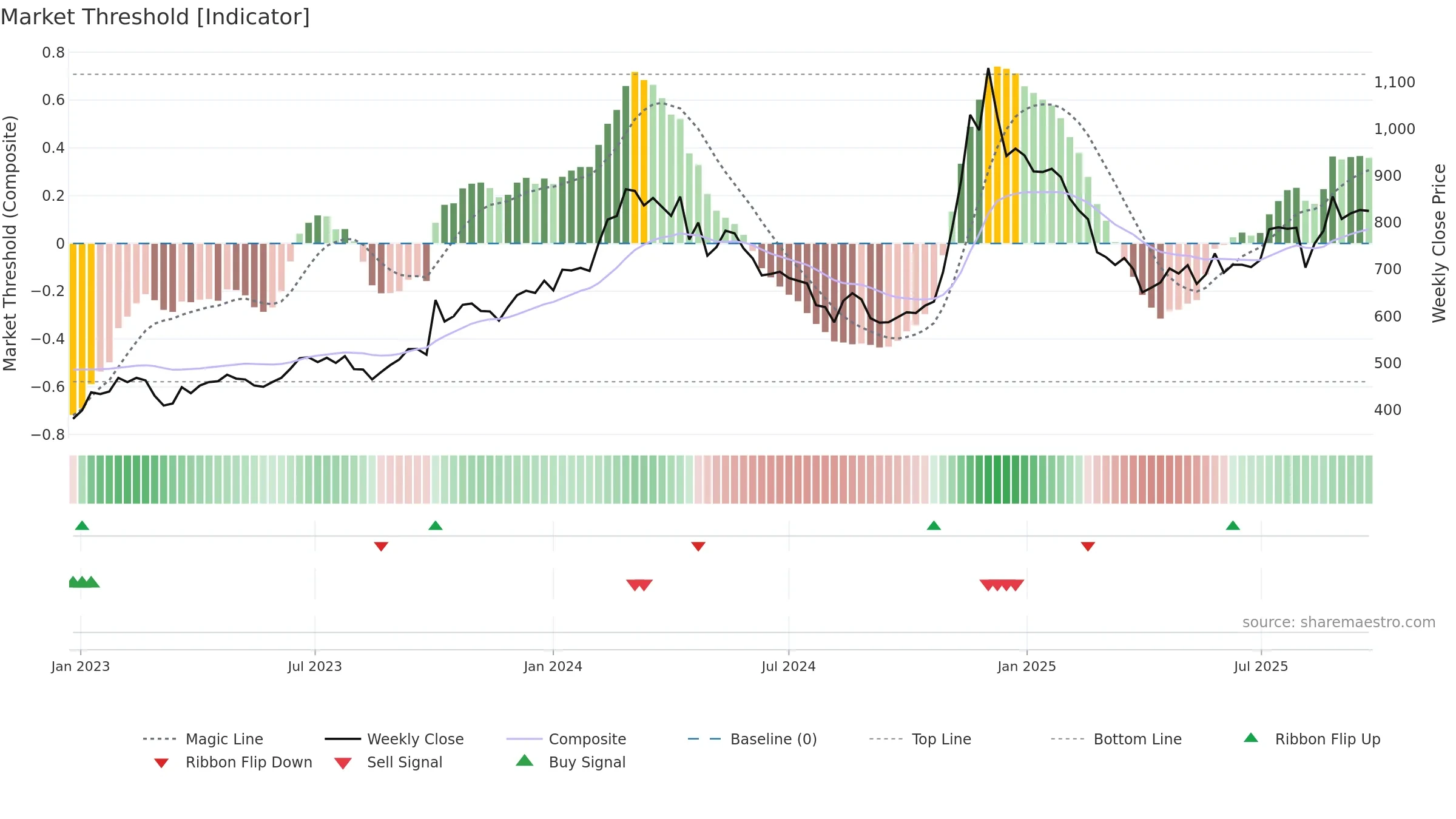The height and width of the screenshot is (819, 1456).
Task: Click the red Ribbon Flip Down legend triangle
Action: [161, 763]
